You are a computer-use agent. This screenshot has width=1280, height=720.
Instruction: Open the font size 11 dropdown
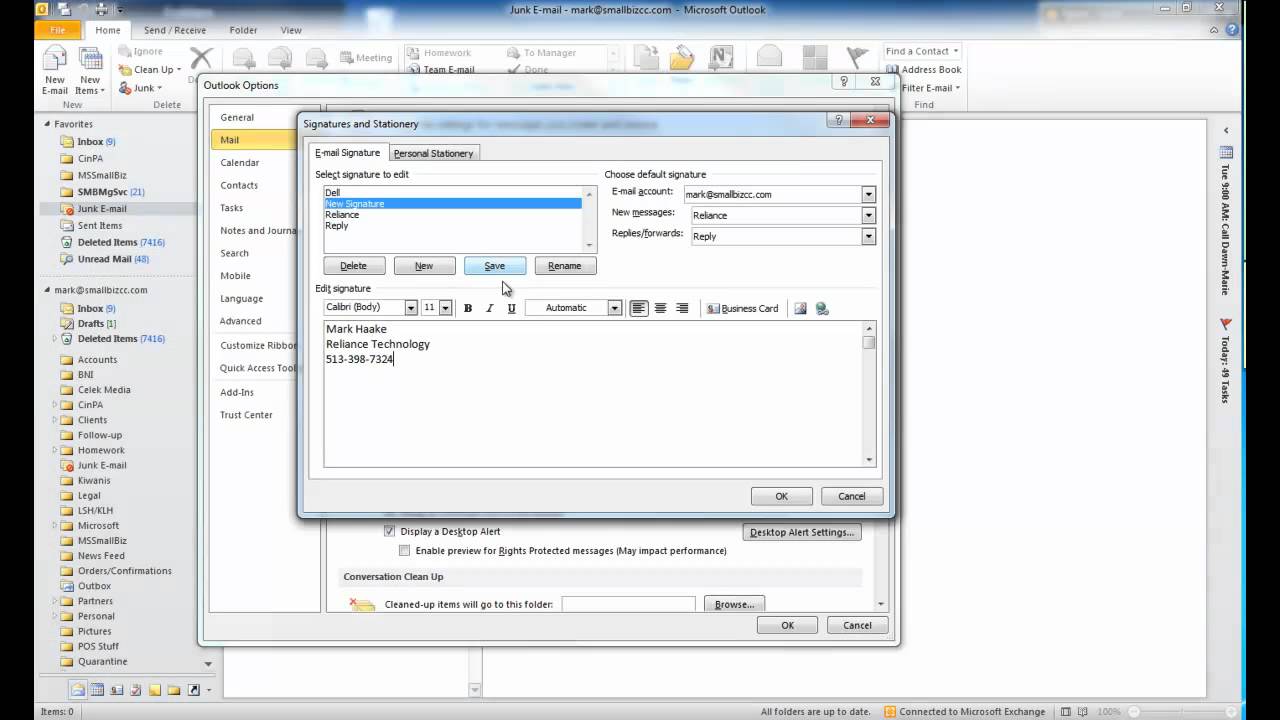click(445, 308)
